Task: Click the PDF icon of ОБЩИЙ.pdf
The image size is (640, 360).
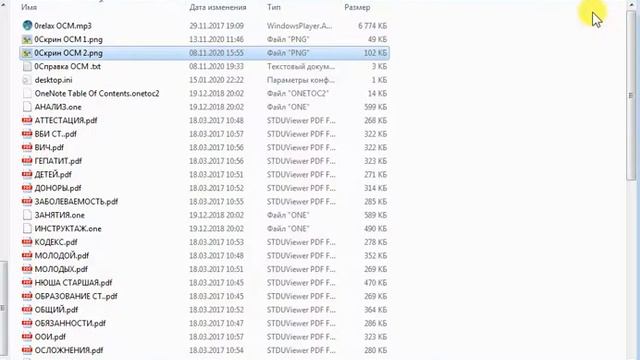Action: point(27,309)
